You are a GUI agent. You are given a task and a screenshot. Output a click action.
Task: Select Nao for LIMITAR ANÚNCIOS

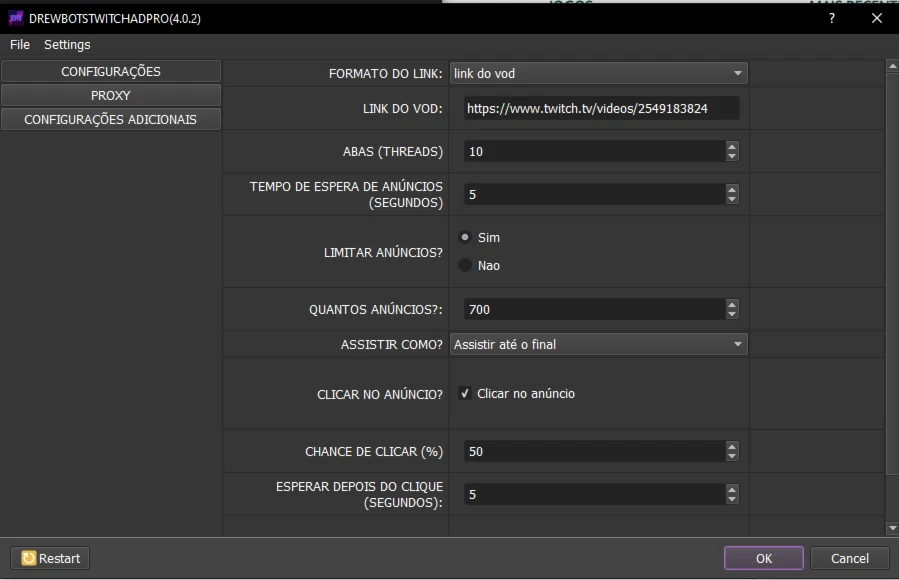[x=465, y=265]
